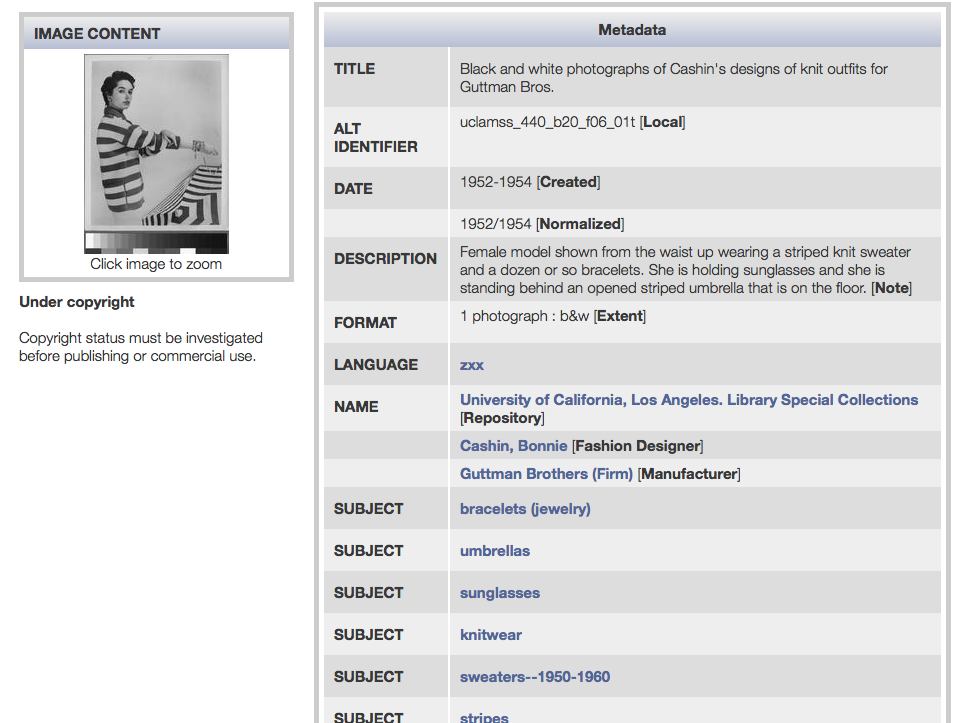The width and height of the screenshot is (960, 723).
Task: Open the zxx language link
Action: point(472,365)
